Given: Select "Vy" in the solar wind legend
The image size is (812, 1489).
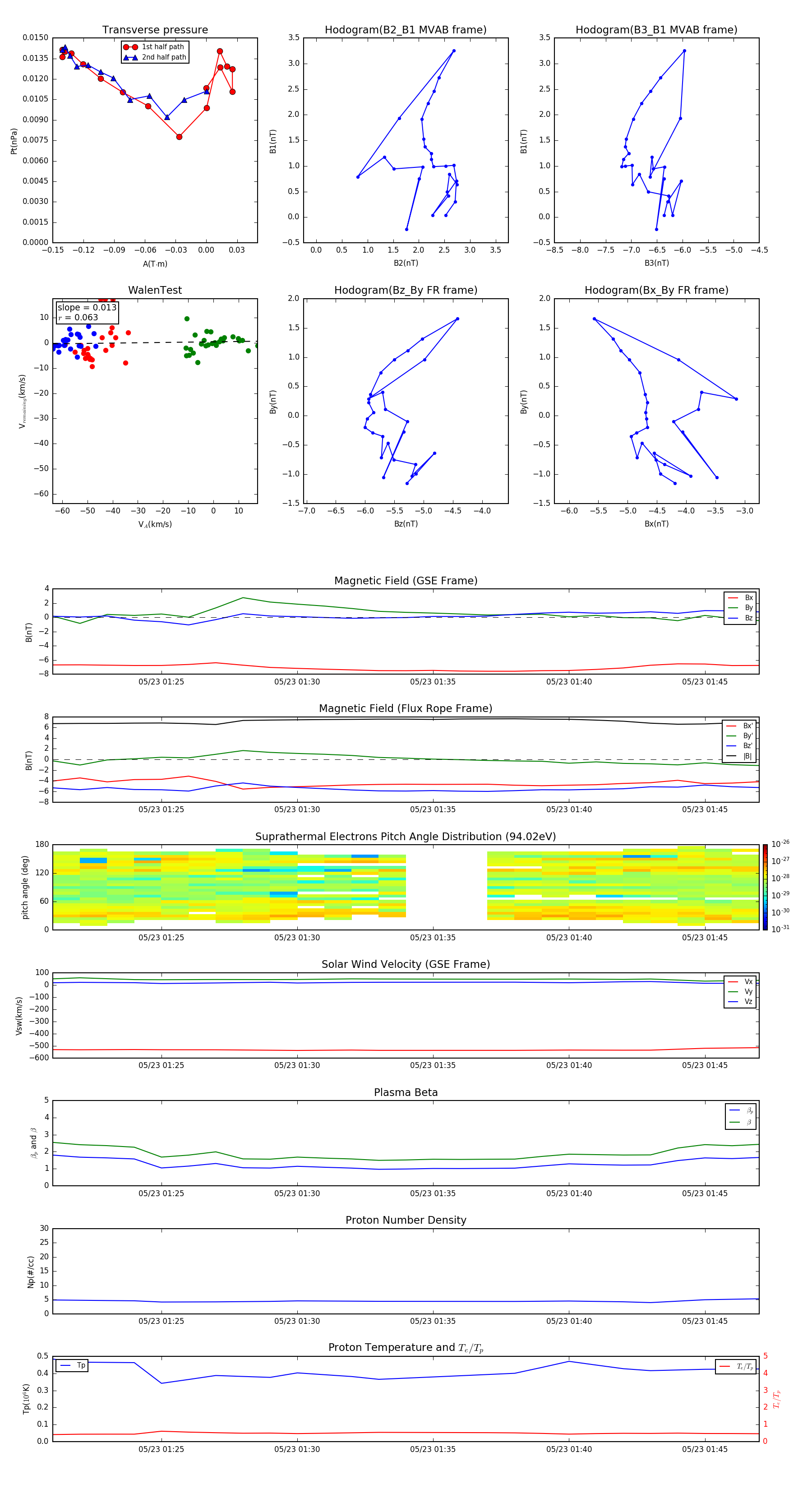Looking at the screenshot, I should (x=741, y=991).
